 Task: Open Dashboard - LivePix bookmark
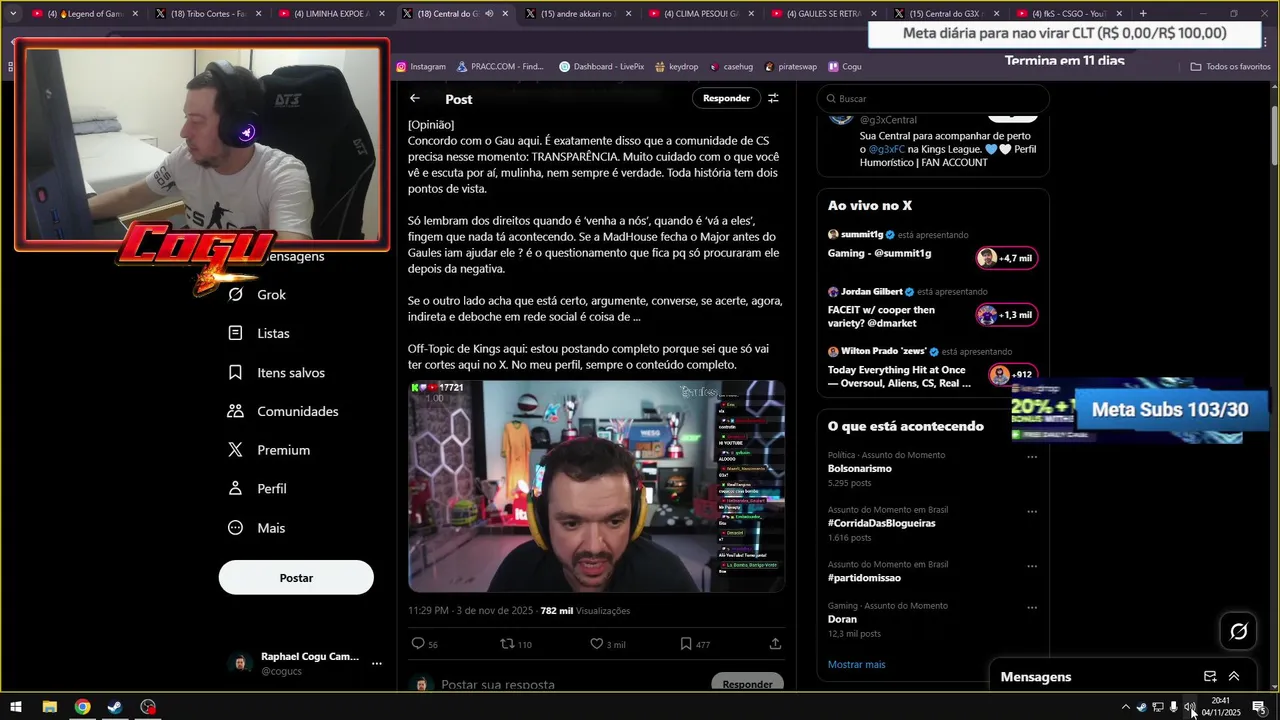[601, 67]
